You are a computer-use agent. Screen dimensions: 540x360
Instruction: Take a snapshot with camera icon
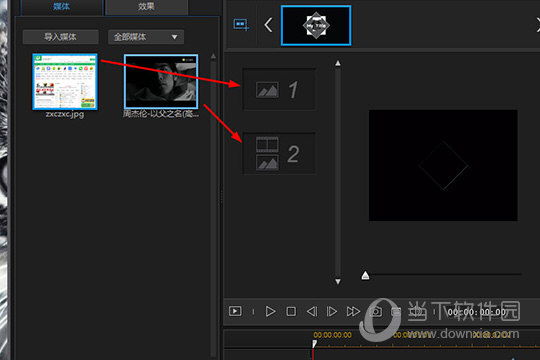pyautogui.click(x=376, y=311)
